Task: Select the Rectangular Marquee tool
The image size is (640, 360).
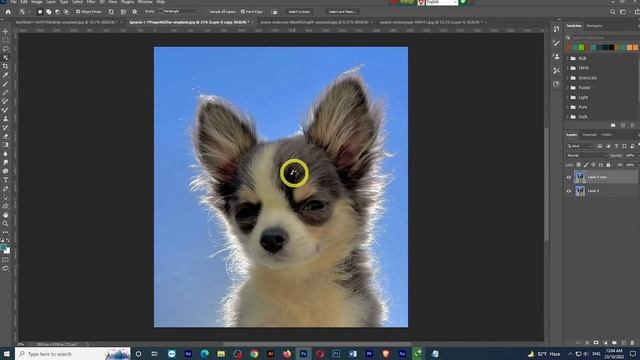Action: point(5,40)
